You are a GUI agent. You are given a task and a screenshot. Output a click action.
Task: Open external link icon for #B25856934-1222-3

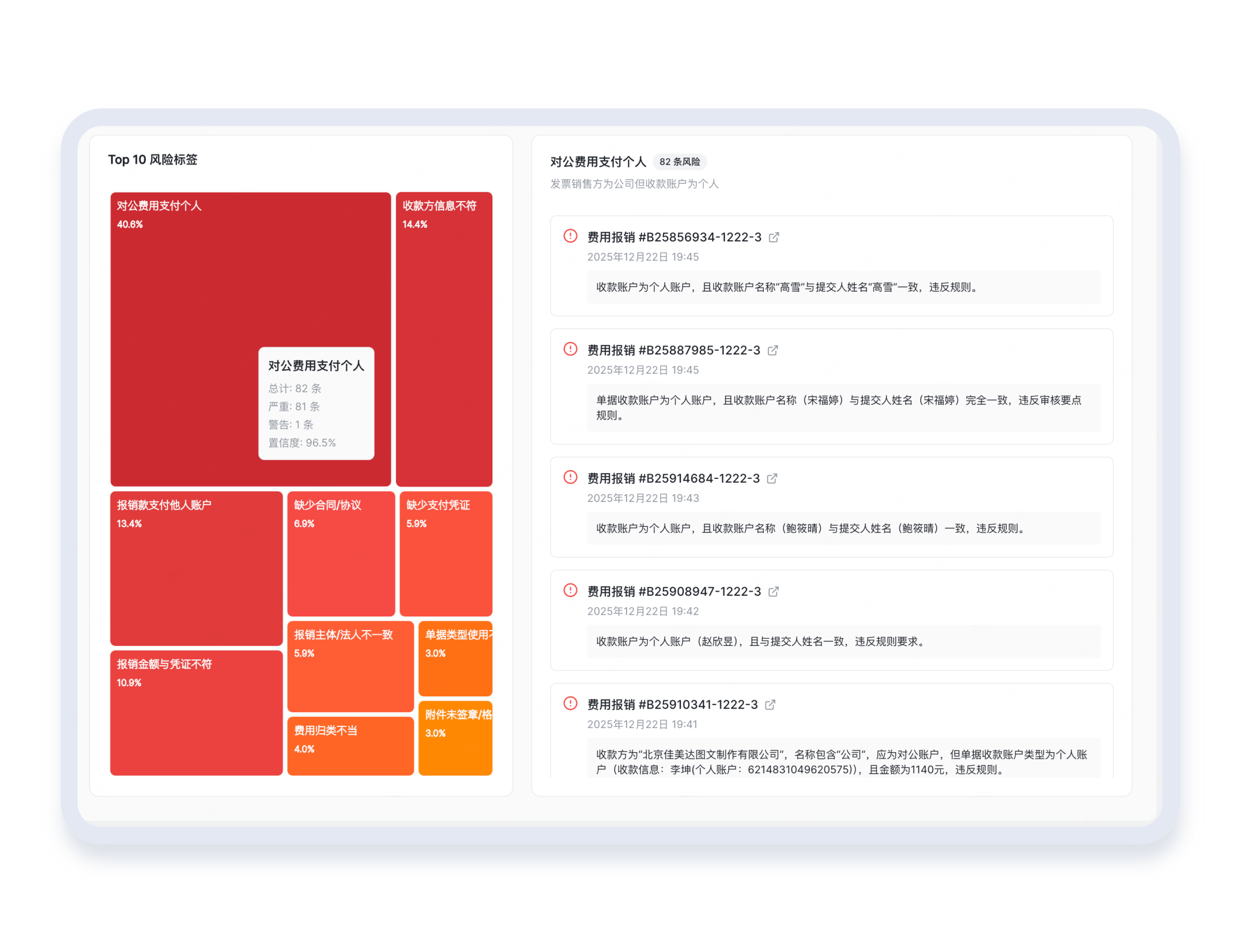coord(774,237)
